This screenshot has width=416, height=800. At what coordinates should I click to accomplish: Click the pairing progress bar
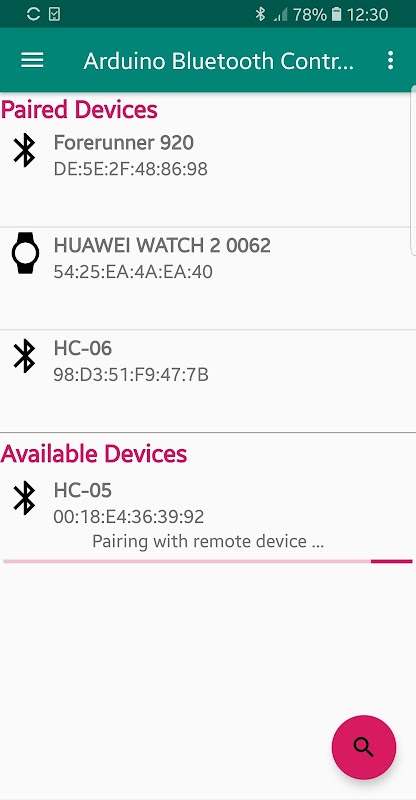point(208,561)
